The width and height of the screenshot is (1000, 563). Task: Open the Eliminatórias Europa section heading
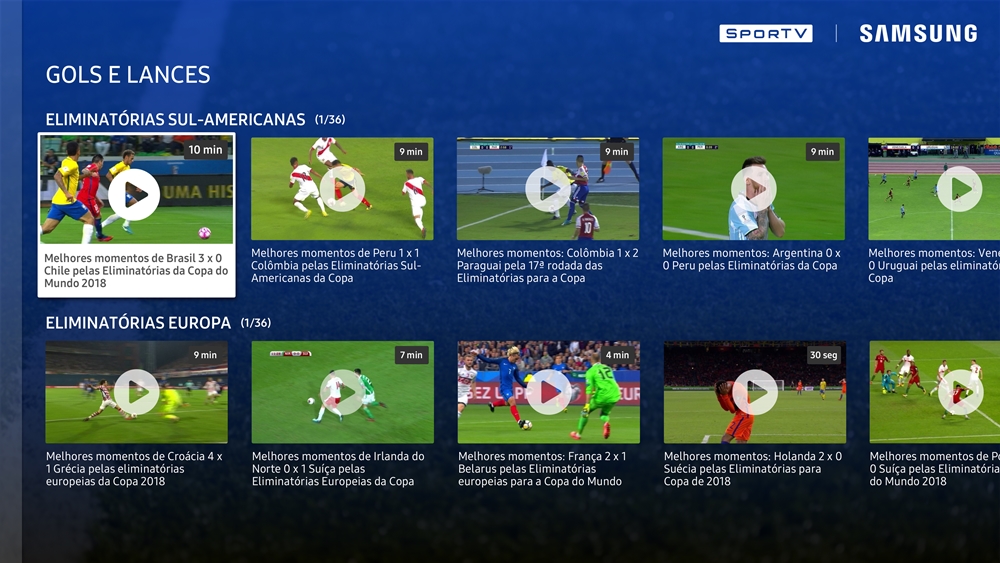click(138, 323)
